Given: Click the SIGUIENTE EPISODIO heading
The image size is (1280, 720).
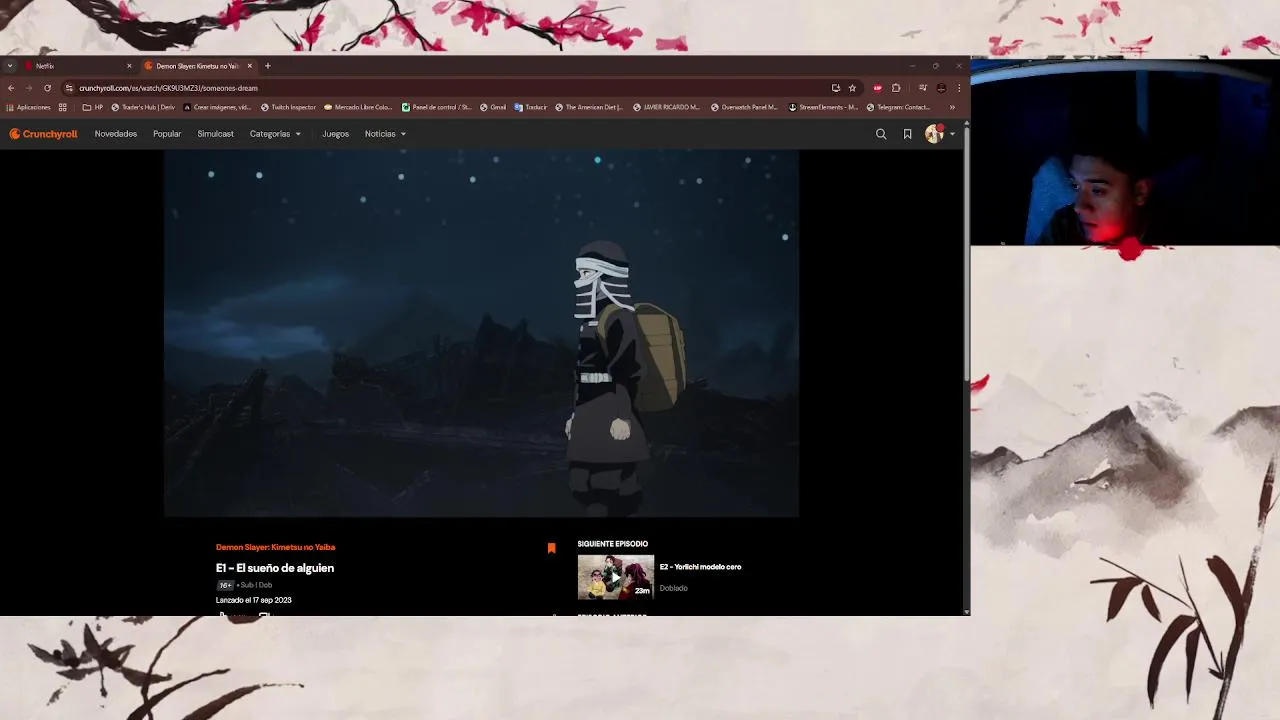Looking at the screenshot, I should point(613,544).
